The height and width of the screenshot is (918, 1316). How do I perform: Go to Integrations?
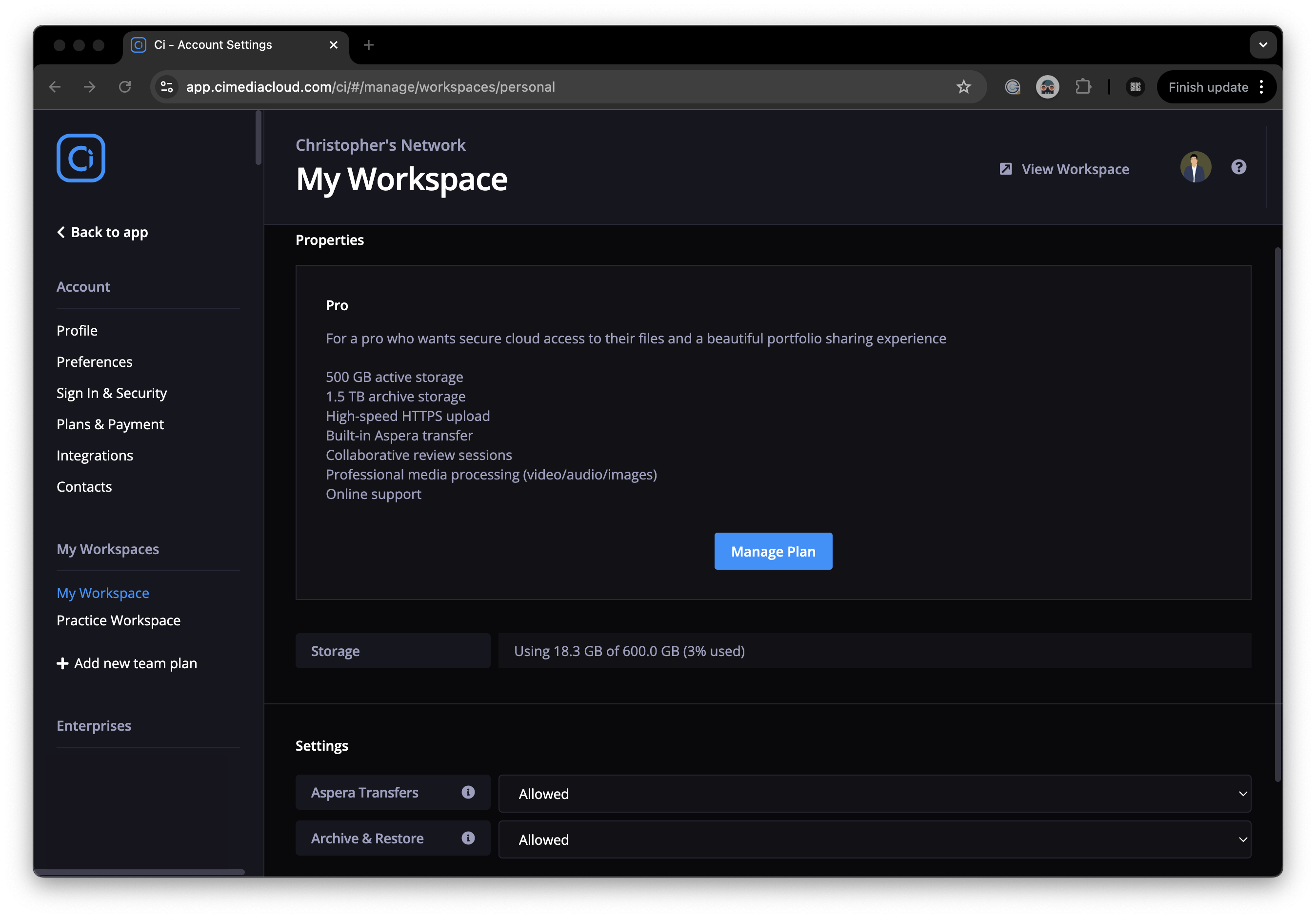pos(95,456)
